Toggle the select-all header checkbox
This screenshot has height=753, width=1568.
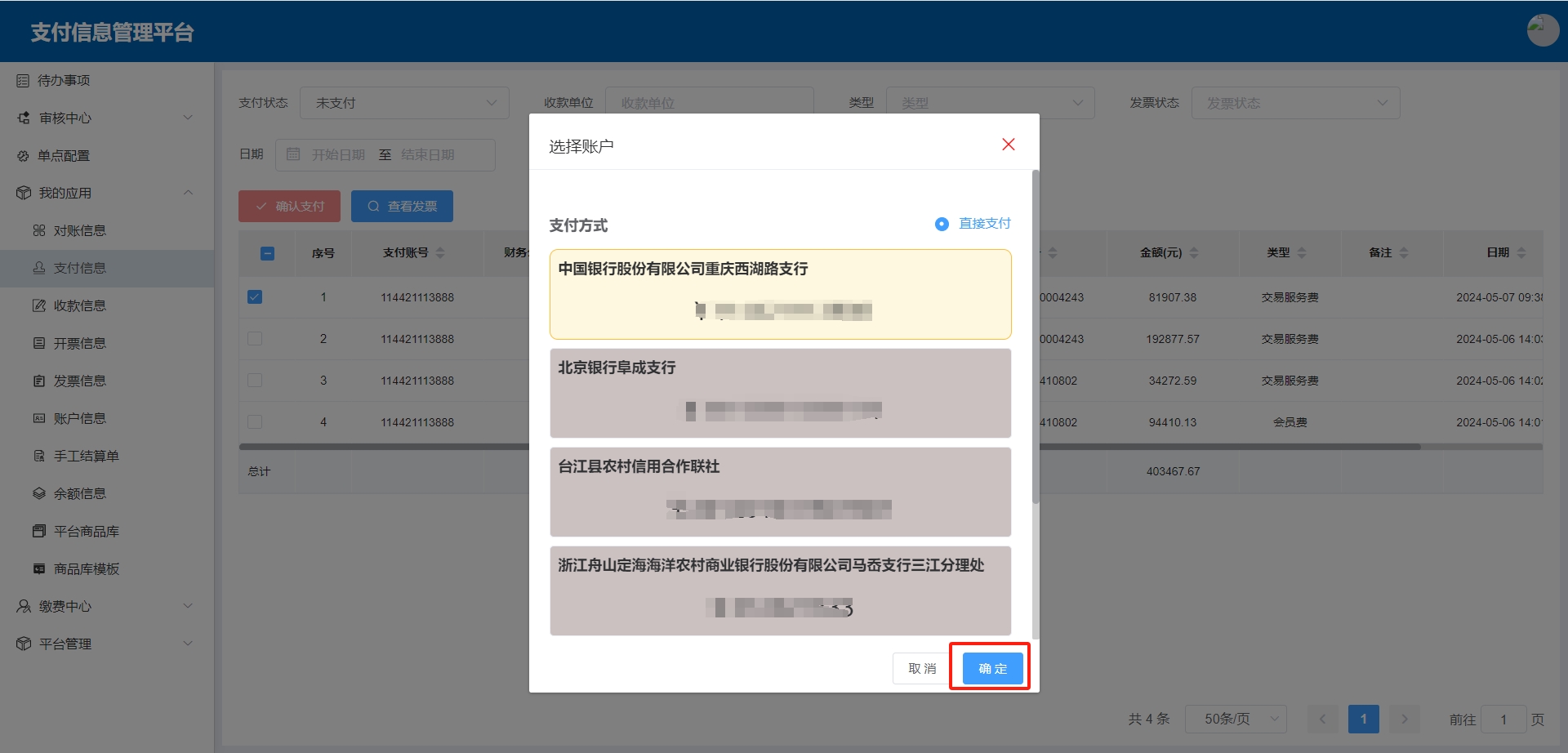click(x=267, y=253)
